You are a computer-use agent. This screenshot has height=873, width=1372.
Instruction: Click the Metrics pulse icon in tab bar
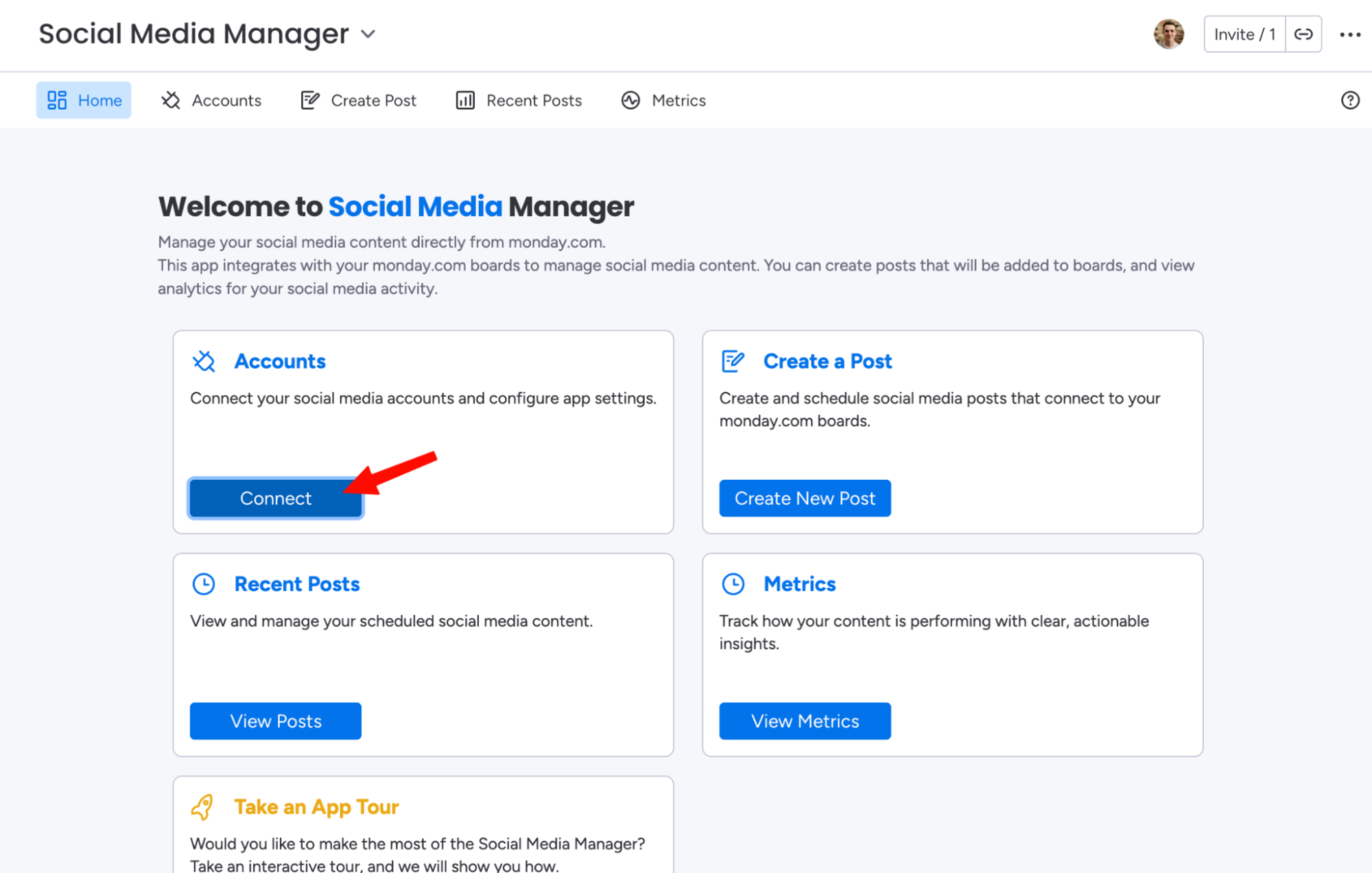tap(630, 100)
